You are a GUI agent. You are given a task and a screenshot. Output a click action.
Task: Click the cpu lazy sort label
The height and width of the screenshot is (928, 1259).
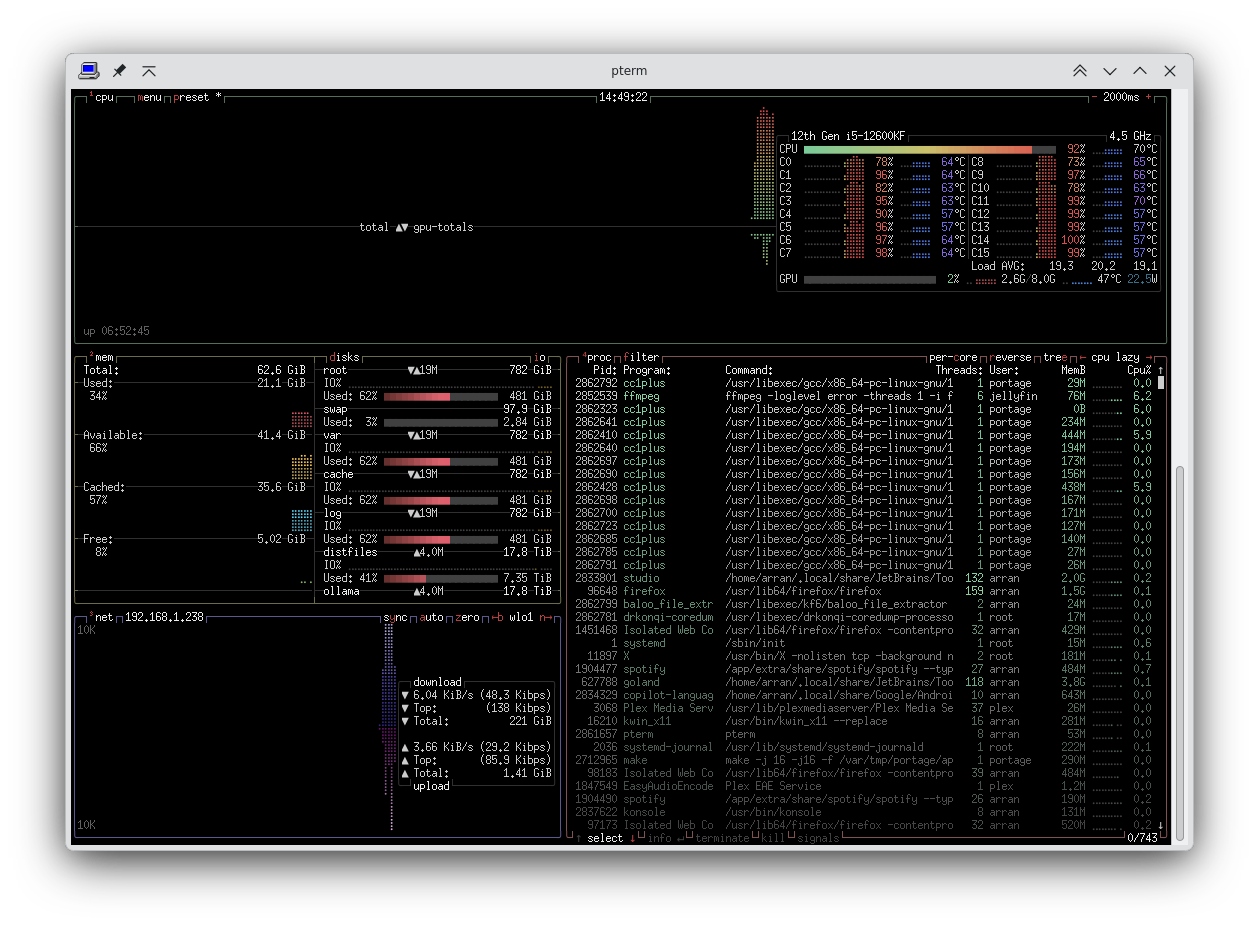pyautogui.click(x=1115, y=357)
